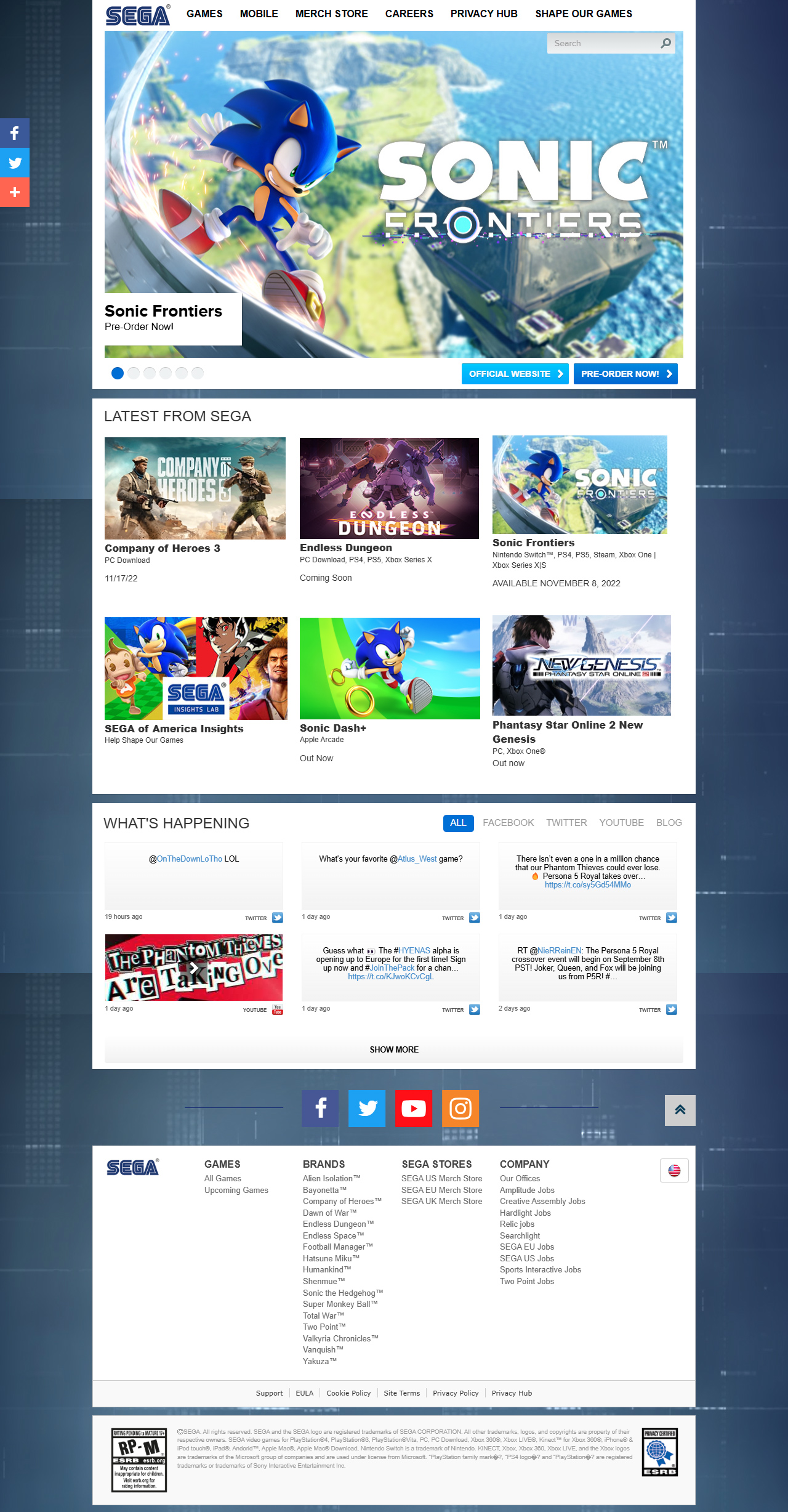Open MERCH STORE menu item

pos(332,14)
